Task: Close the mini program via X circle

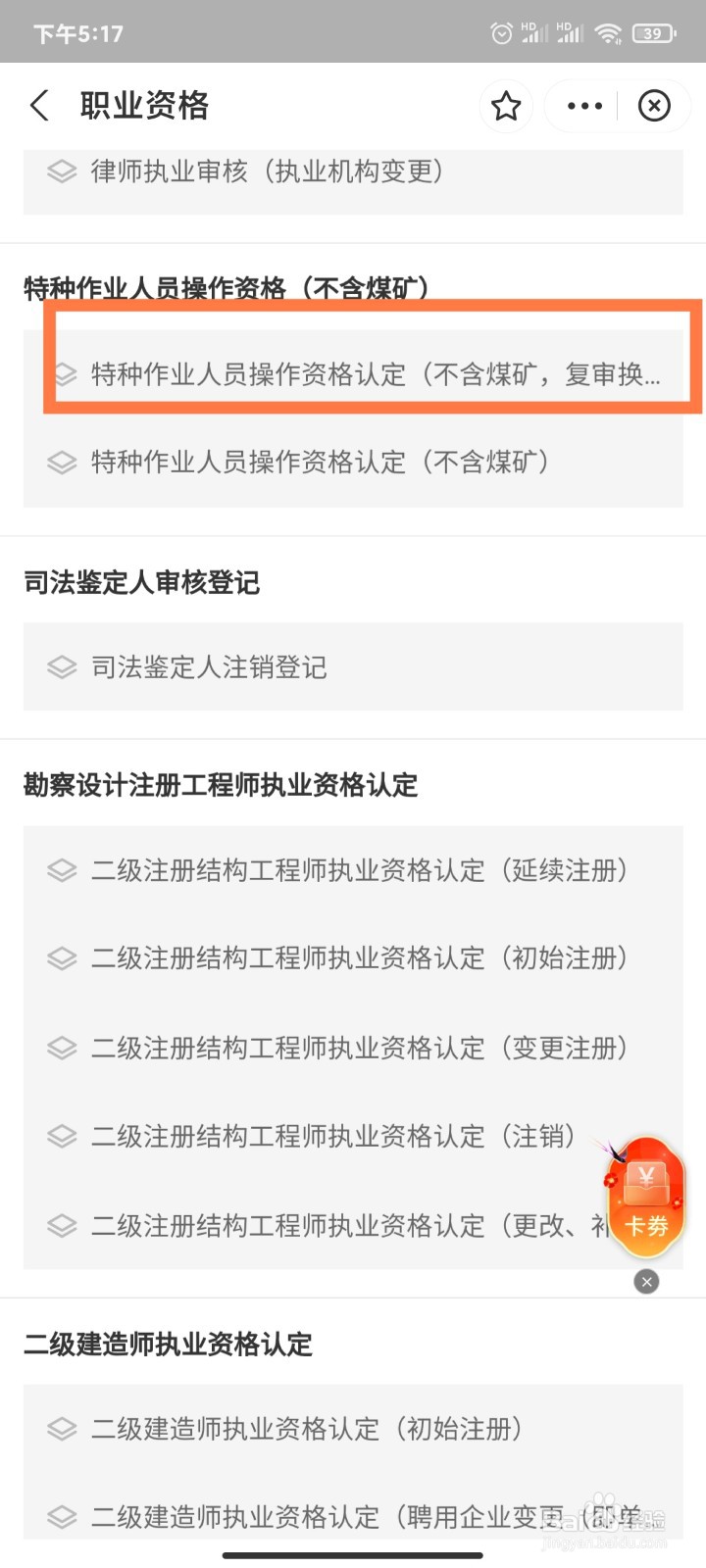Action: coord(654,105)
